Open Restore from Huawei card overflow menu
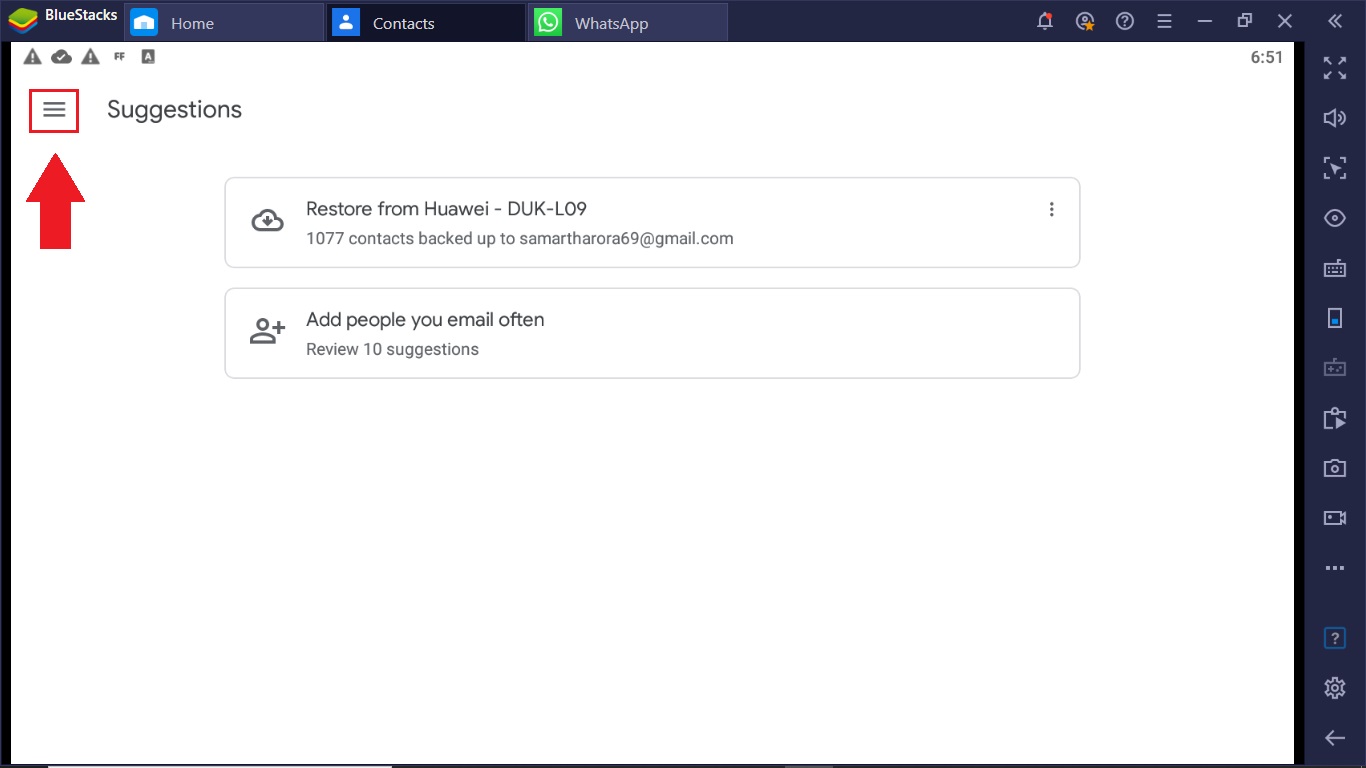 [1051, 209]
